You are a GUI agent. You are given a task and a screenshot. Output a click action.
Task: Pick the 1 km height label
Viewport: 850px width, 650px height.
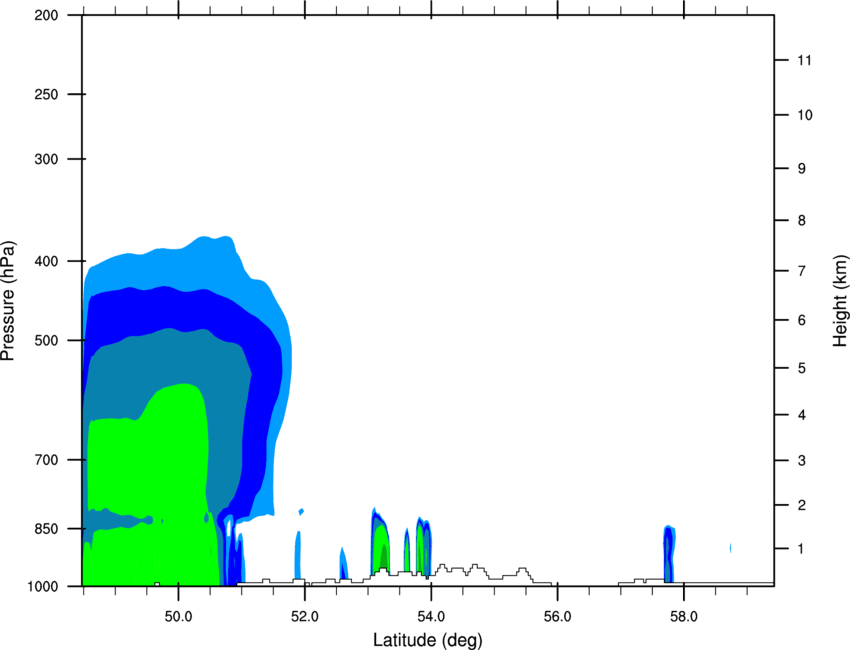[x=802, y=549]
